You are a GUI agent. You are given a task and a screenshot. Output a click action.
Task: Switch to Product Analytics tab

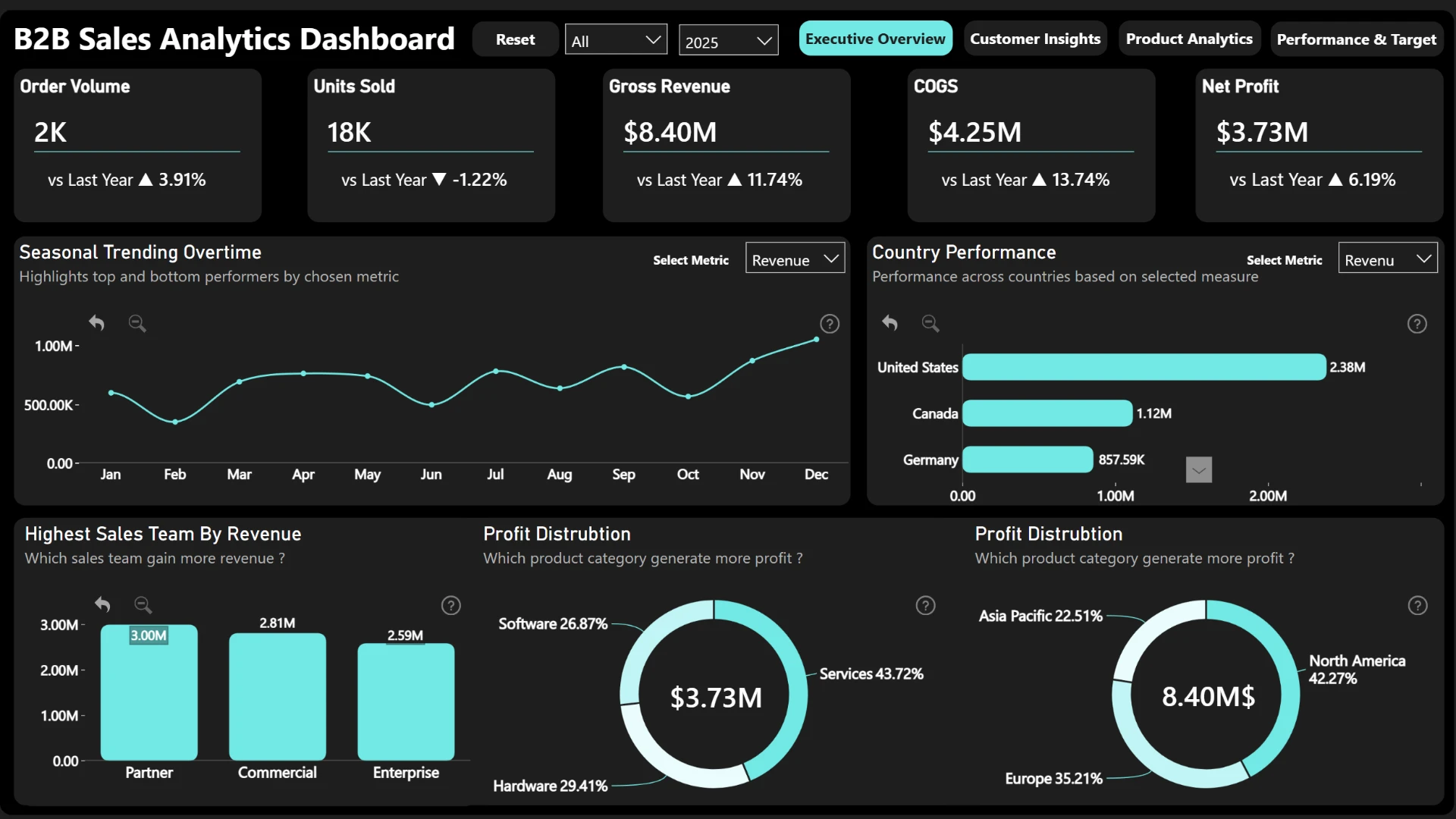click(1188, 39)
